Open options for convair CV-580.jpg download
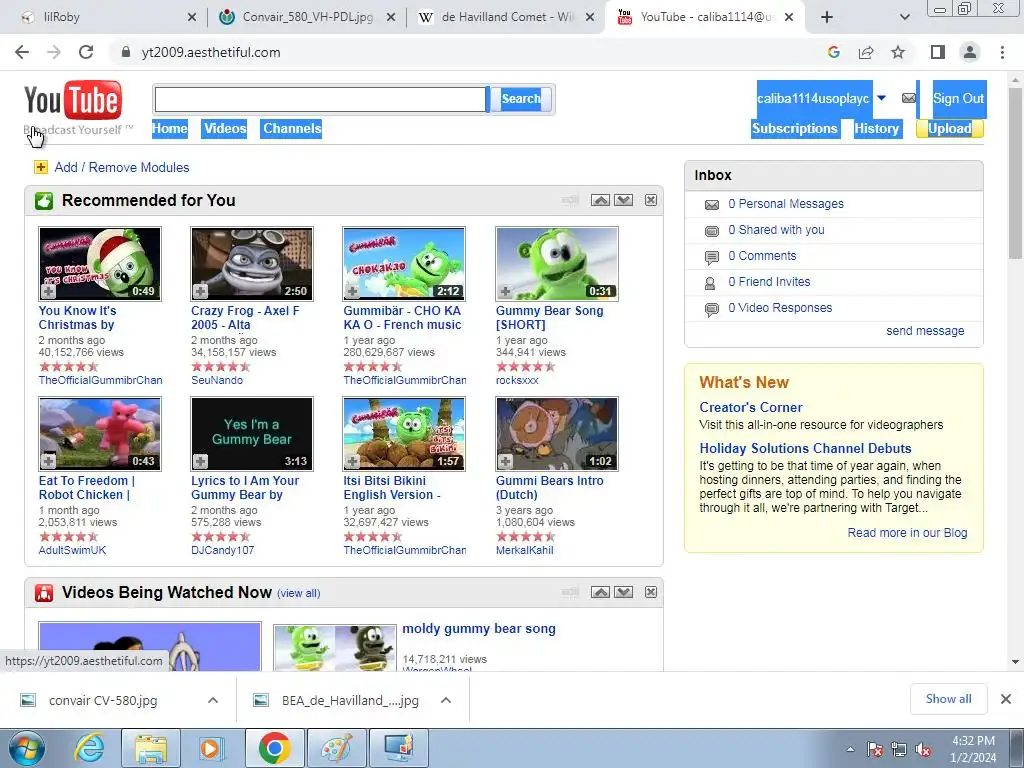Screen dimensions: 1024x768 [x=213, y=700]
